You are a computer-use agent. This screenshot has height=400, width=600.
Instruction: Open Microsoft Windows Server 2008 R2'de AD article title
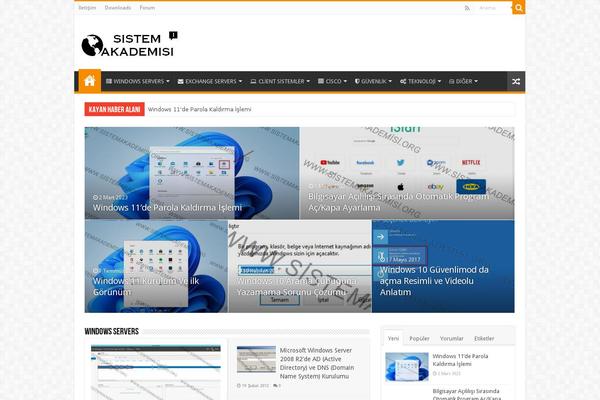[317, 363]
